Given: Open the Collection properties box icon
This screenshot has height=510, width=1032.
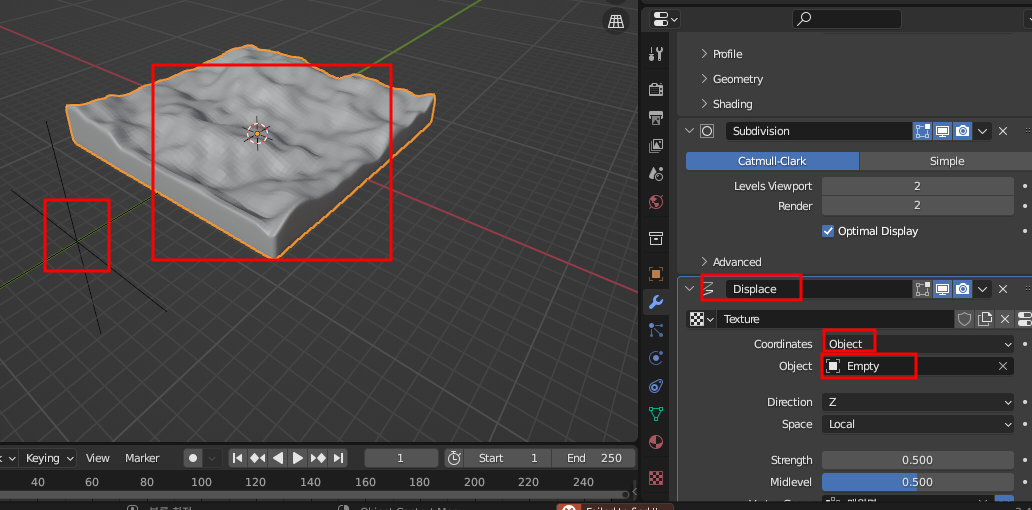Looking at the screenshot, I should (x=656, y=238).
